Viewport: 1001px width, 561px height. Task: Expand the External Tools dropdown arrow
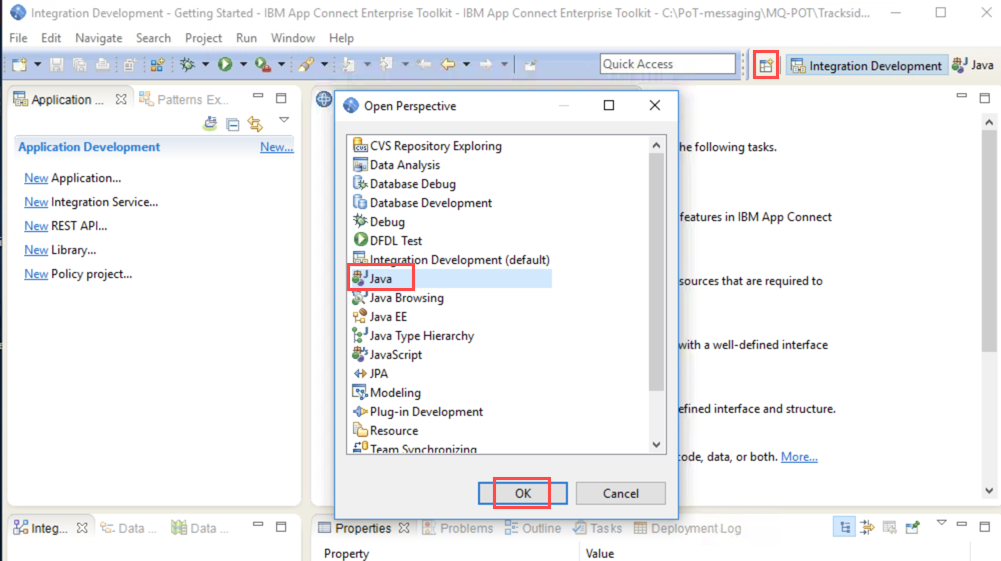[x=281, y=64]
